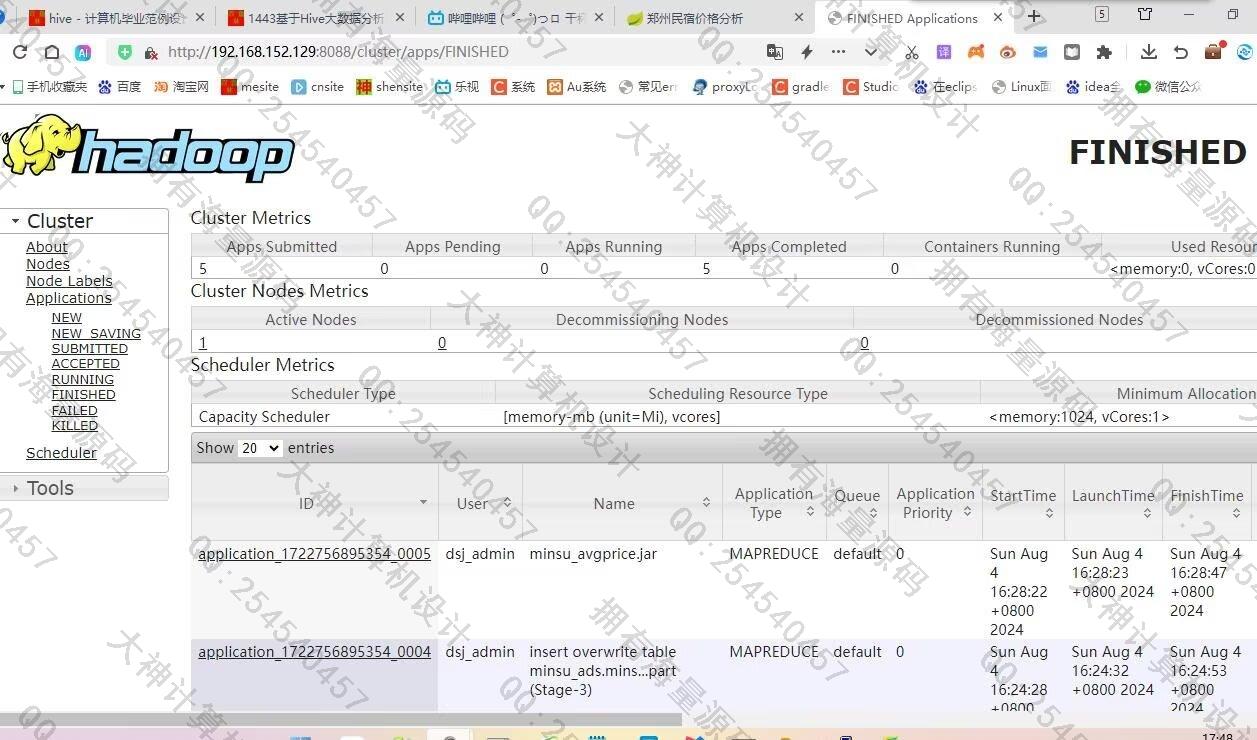Viewport: 1257px width, 740px height.
Task: Sort by FinishTime column arrows
Action: click(x=1237, y=513)
